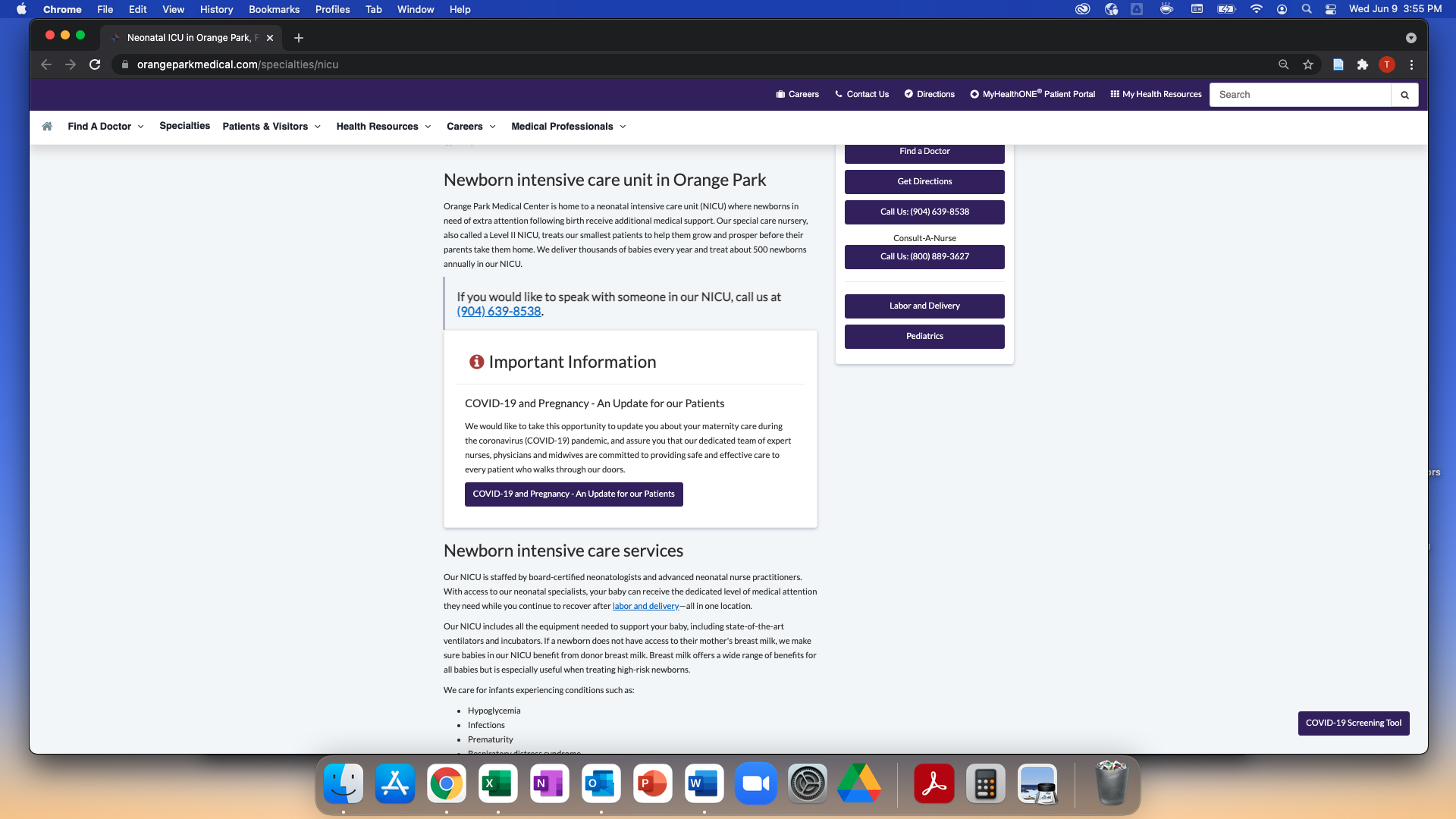Open macOS Control Center toggle icon
The image size is (1456, 819).
[1330, 9]
